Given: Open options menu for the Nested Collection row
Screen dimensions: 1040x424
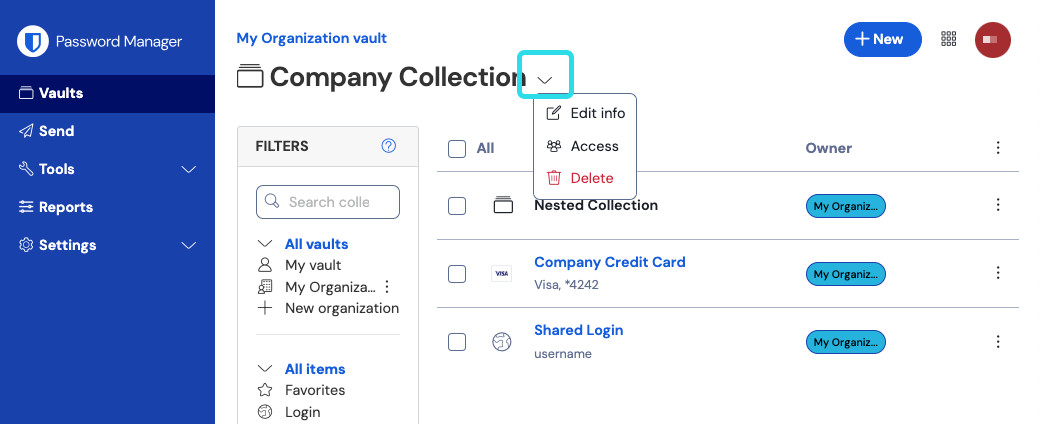Looking at the screenshot, I should (997, 205).
